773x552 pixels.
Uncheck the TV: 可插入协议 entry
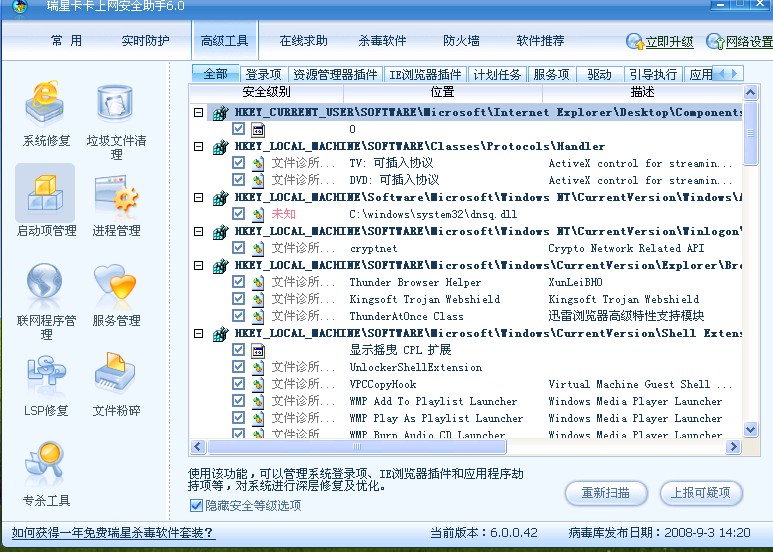[x=239, y=163]
